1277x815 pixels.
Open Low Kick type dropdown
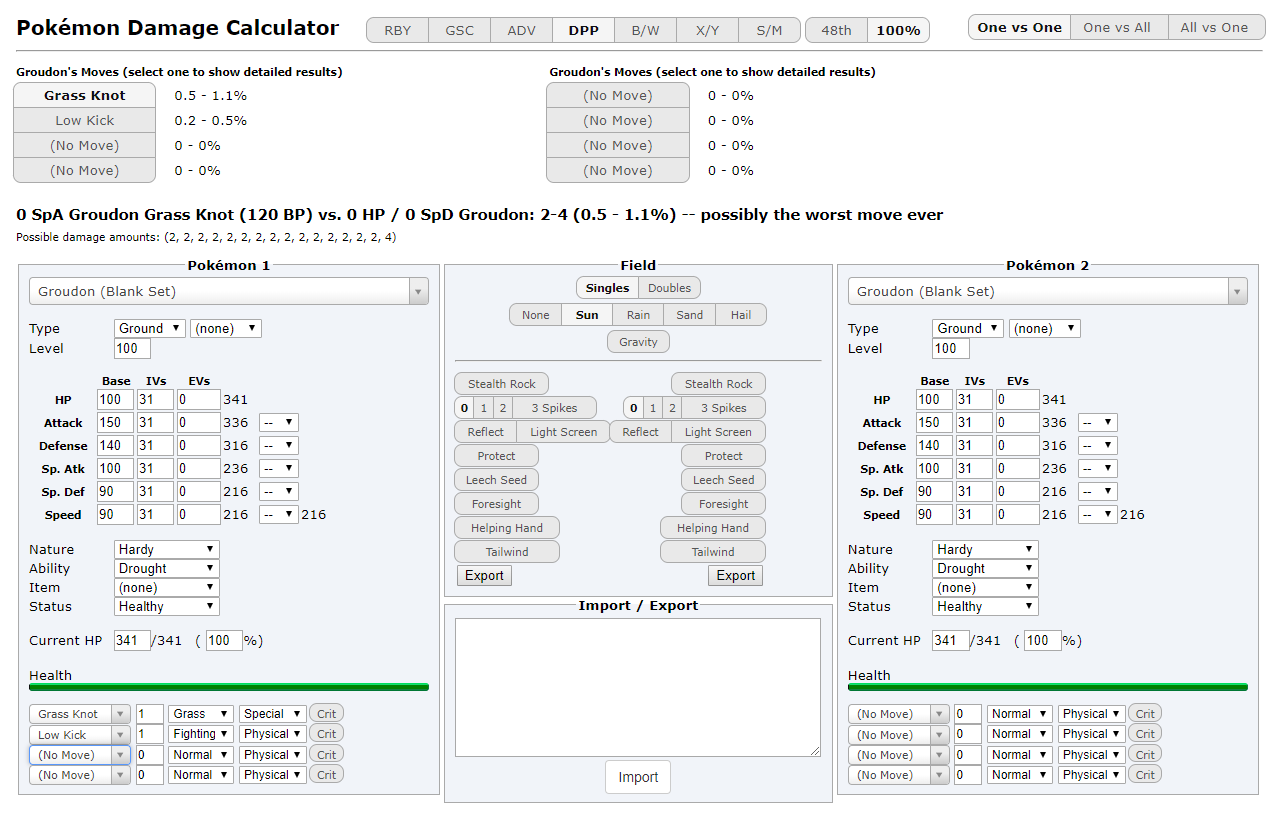point(201,734)
